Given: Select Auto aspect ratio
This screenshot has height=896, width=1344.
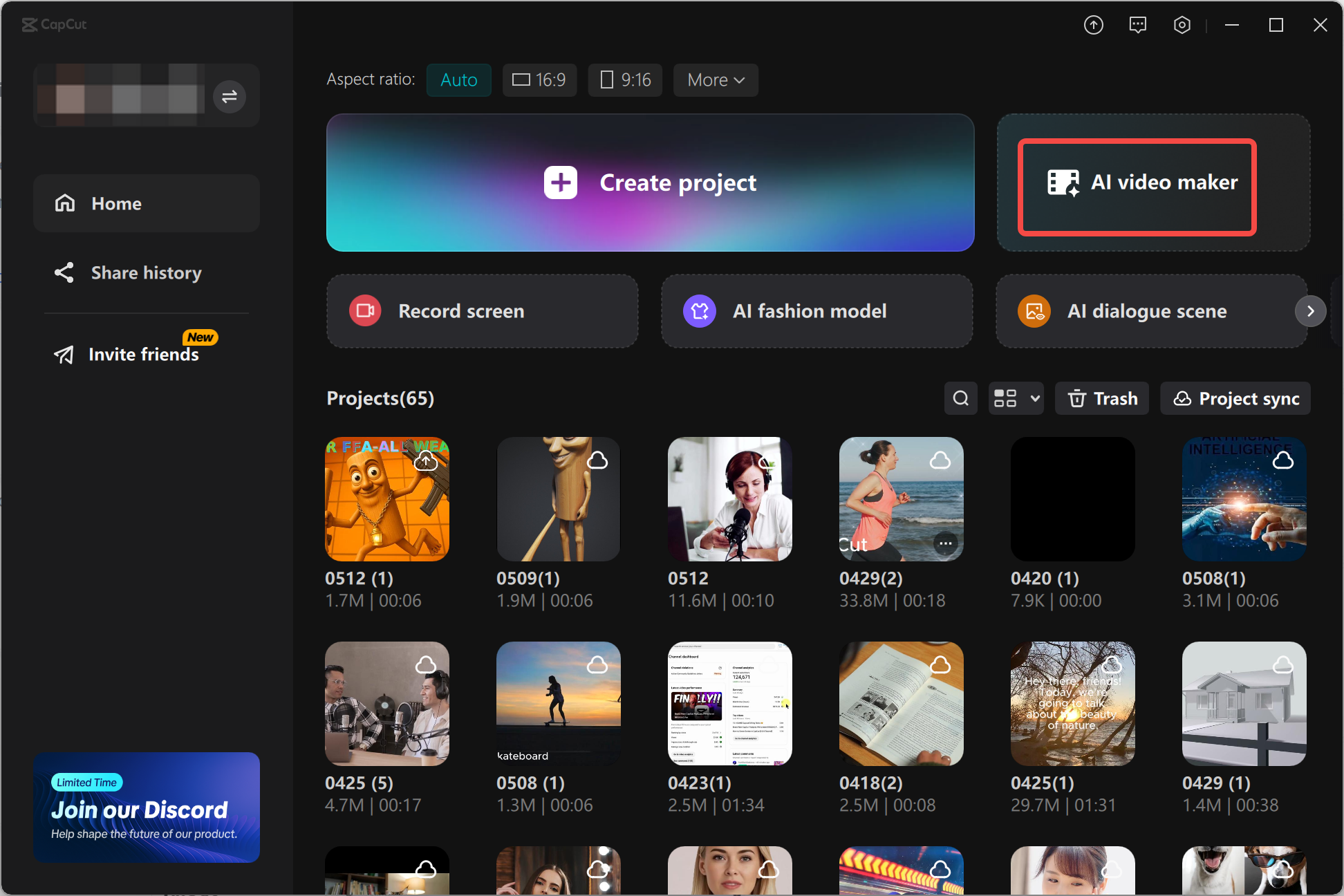Looking at the screenshot, I should pyautogui.click(x=458, y=80).
